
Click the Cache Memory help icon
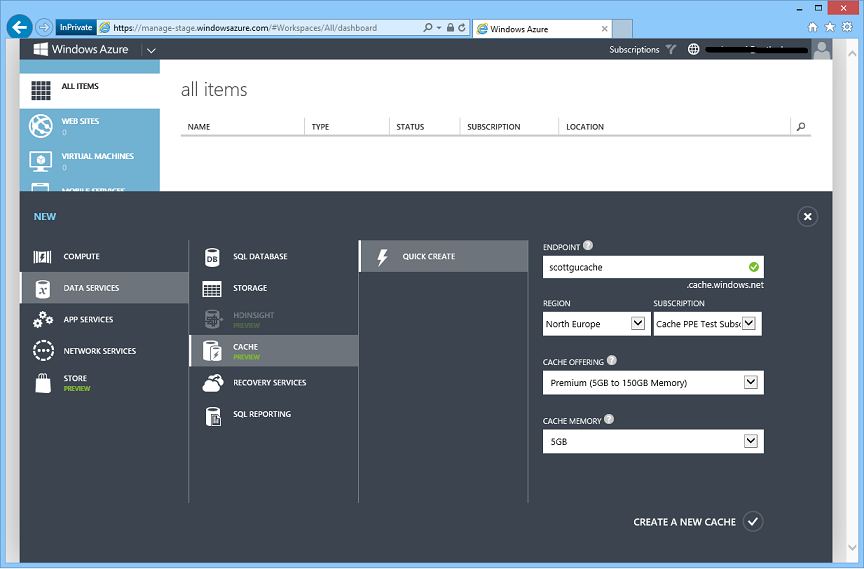[609, 419]
